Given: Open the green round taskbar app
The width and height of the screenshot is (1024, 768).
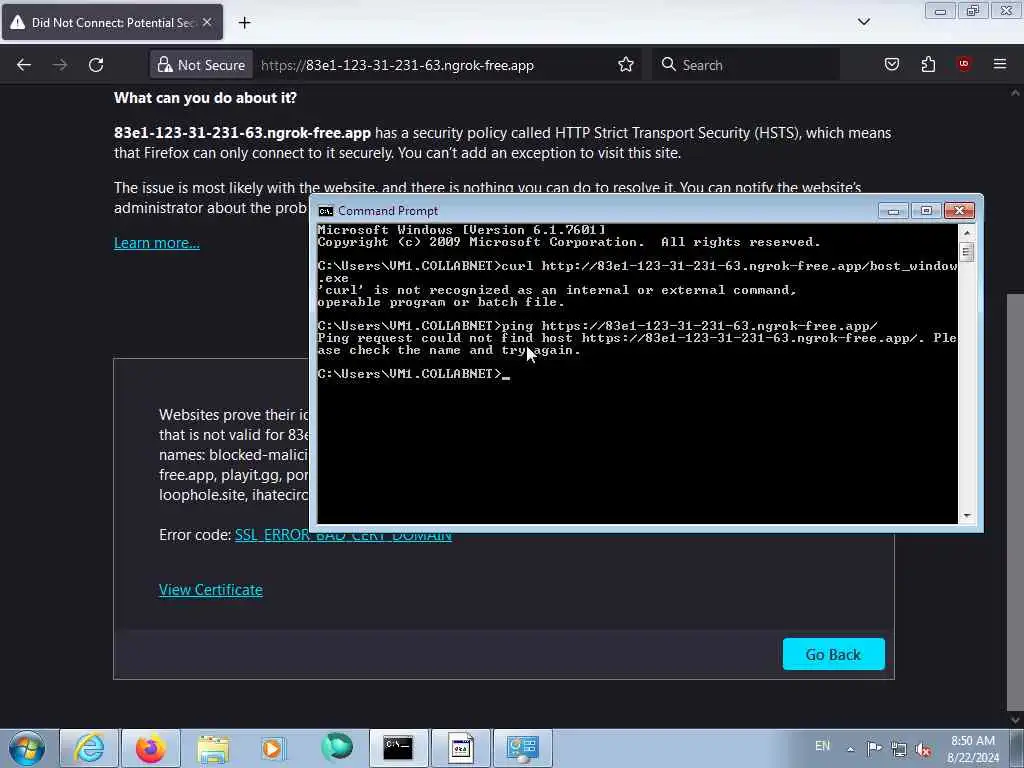Looking at the screenshot, I should [336, 748].
